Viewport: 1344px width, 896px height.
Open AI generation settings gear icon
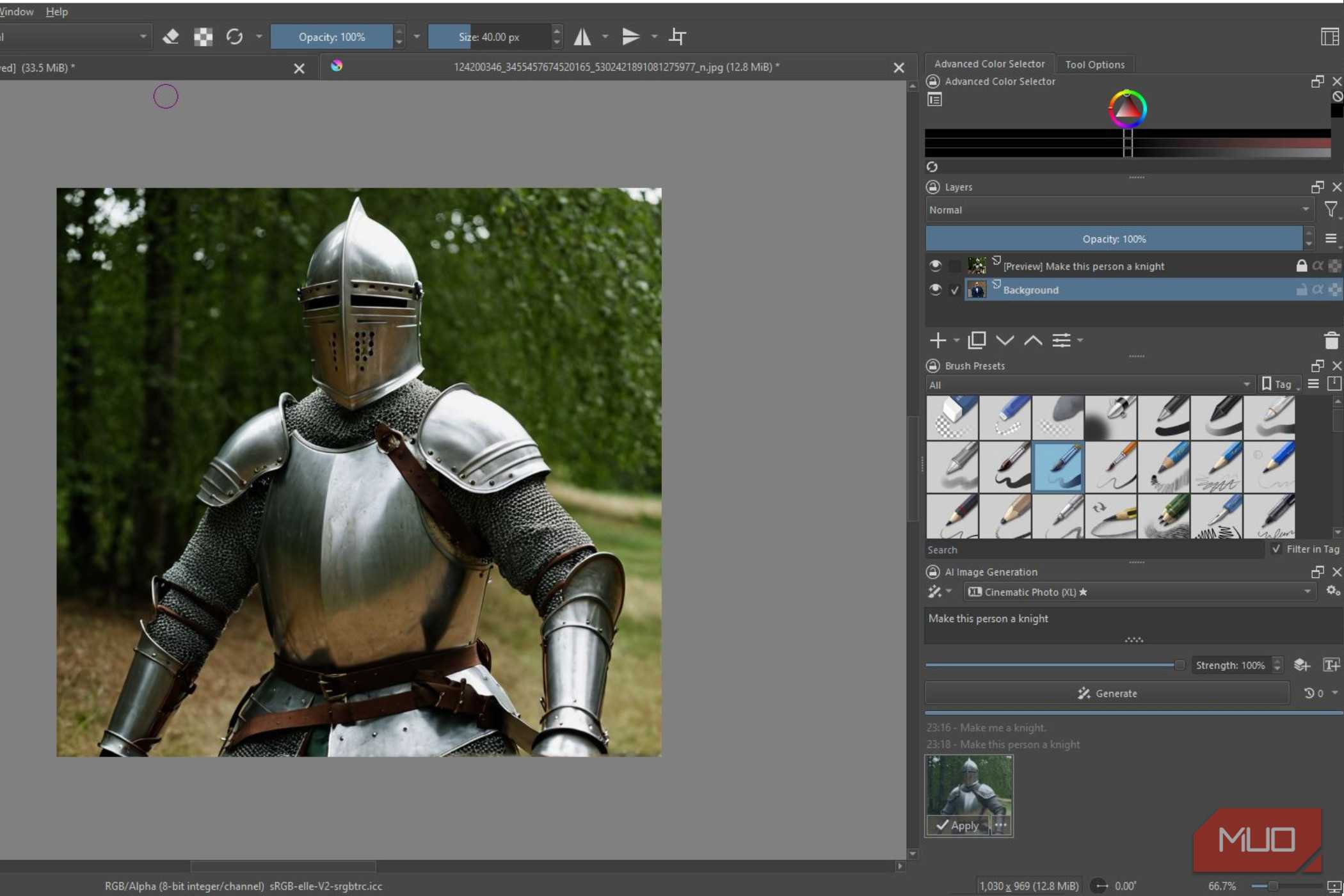tap(1332, 591)
